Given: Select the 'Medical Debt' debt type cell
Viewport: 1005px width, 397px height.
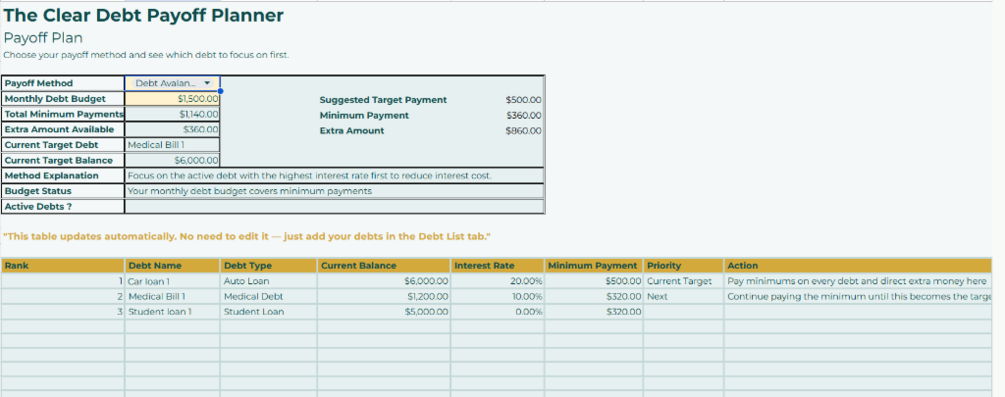Looking at the screenshot, I should 269,296.
